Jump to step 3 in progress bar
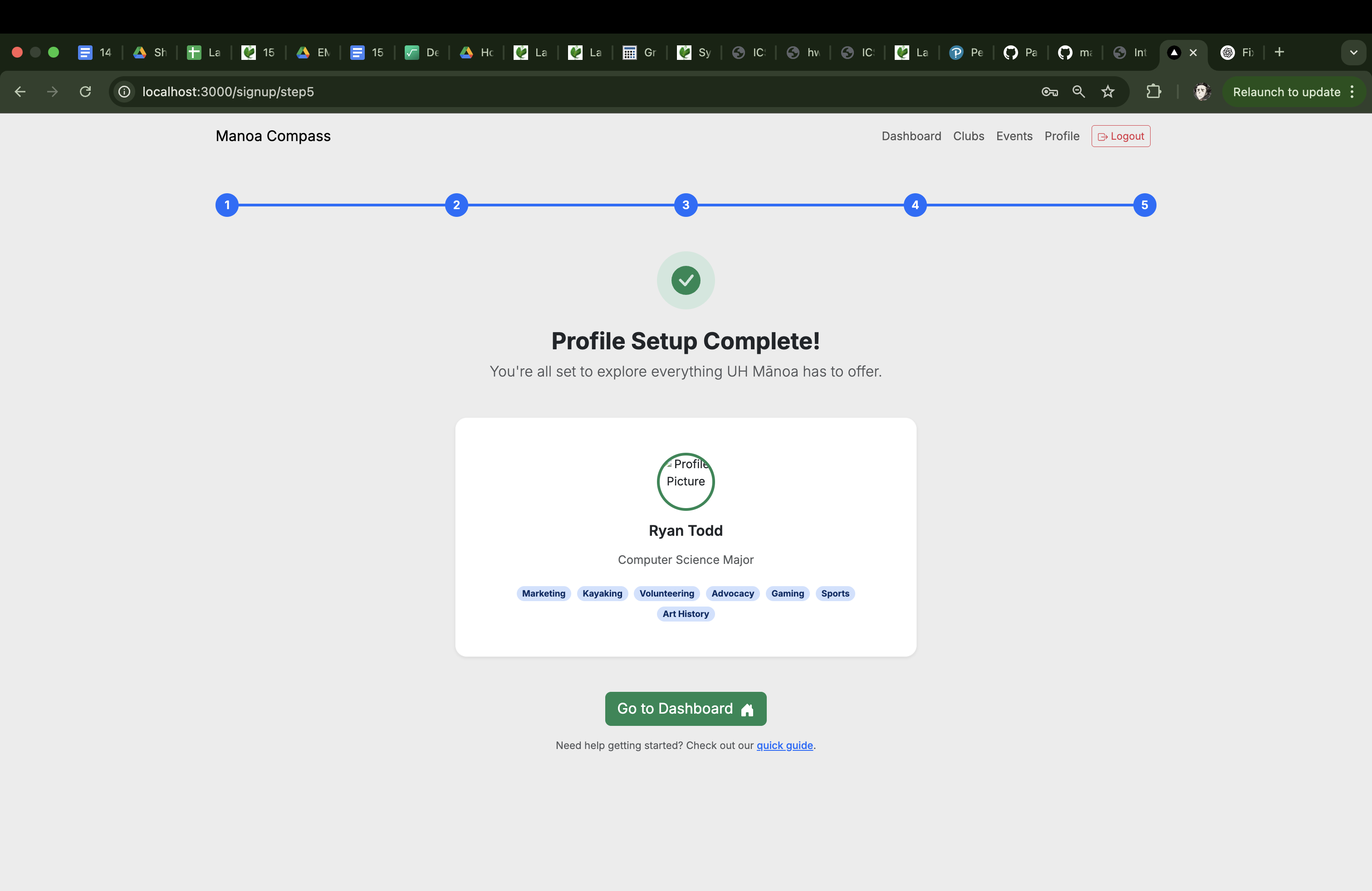Screen dimensions: 1372x891 click(x=686, y=205)
